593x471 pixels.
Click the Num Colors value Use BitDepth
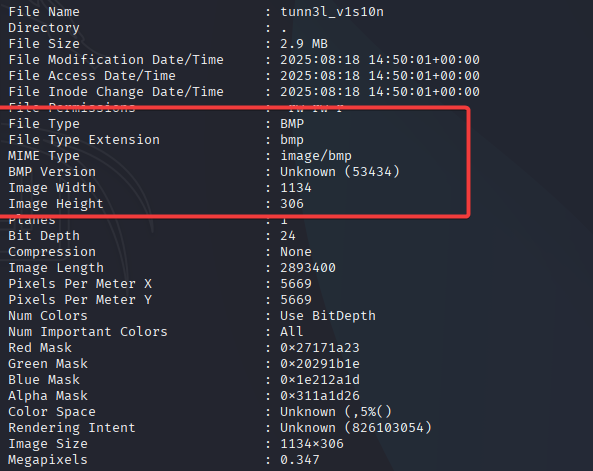[x=328, y=316]
